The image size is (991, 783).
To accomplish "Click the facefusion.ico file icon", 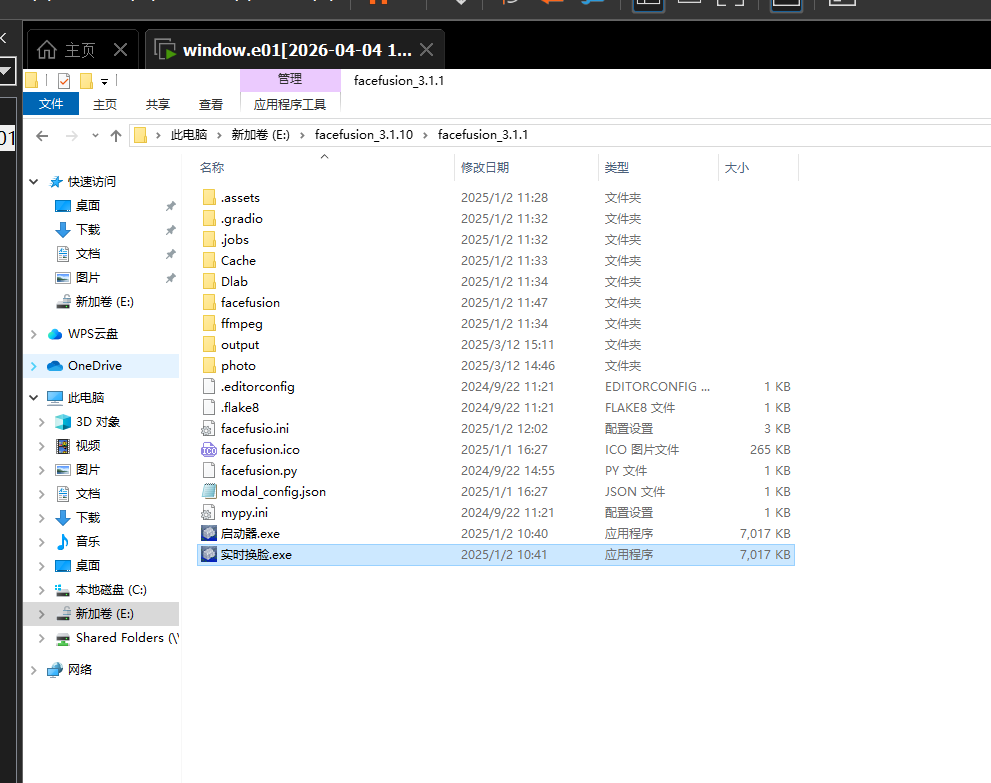I will 209,449.
